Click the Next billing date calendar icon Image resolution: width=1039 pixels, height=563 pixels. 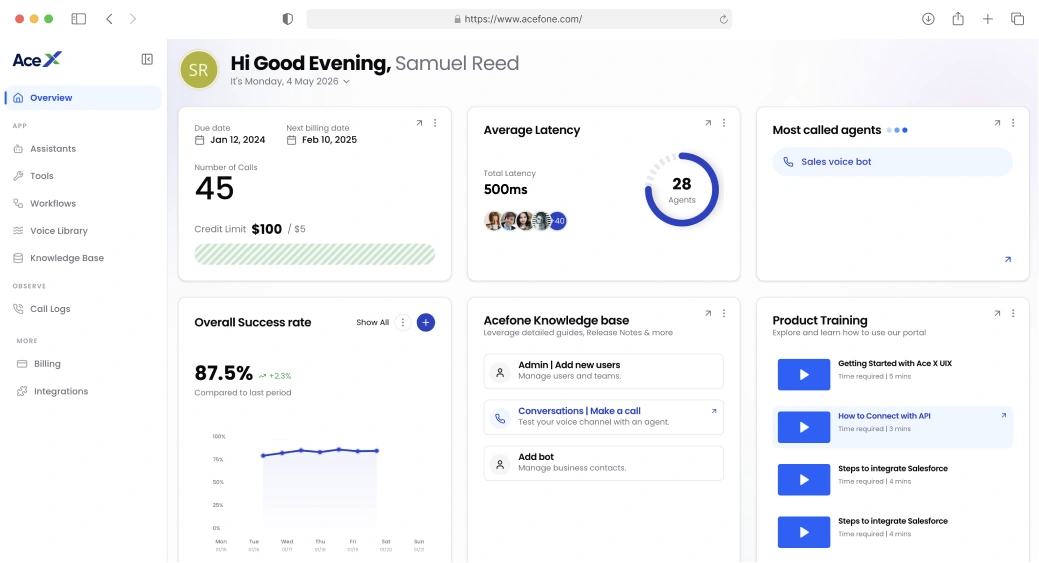tap(291, 140)
